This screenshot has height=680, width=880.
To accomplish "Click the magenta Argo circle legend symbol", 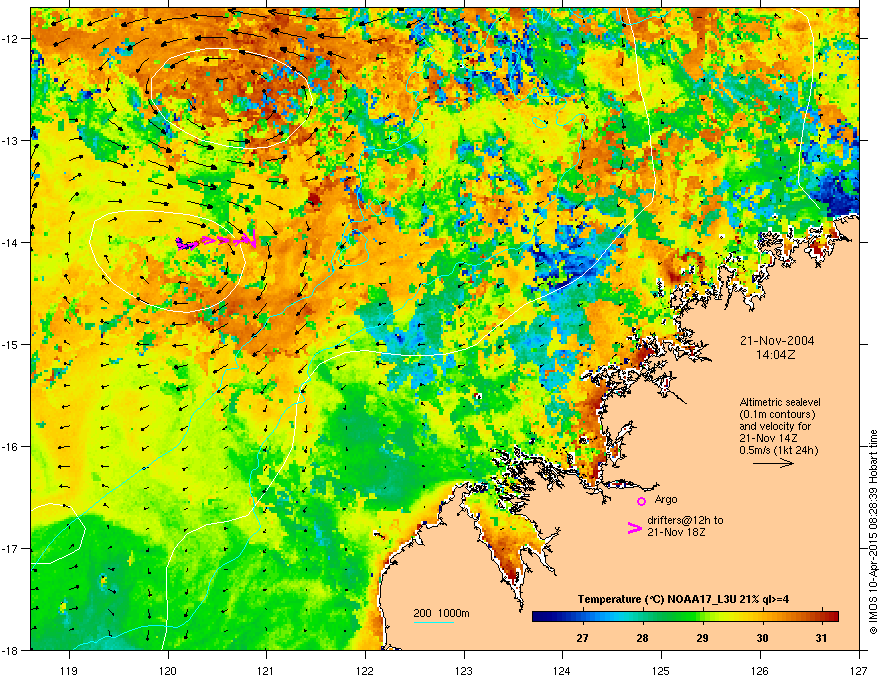I will pyautogui.click(x=641, y=501).
